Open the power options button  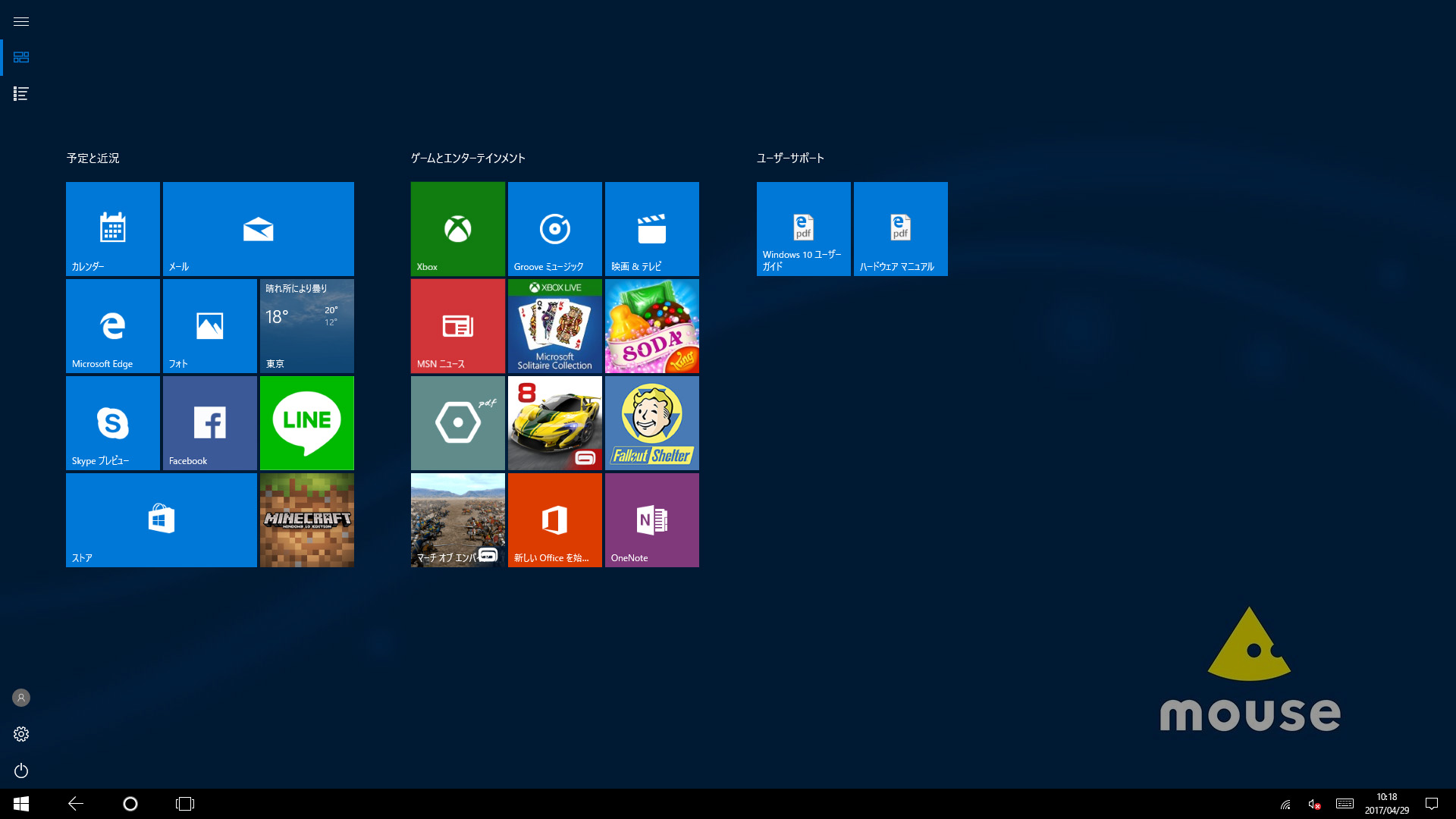[x=20, y=770]
